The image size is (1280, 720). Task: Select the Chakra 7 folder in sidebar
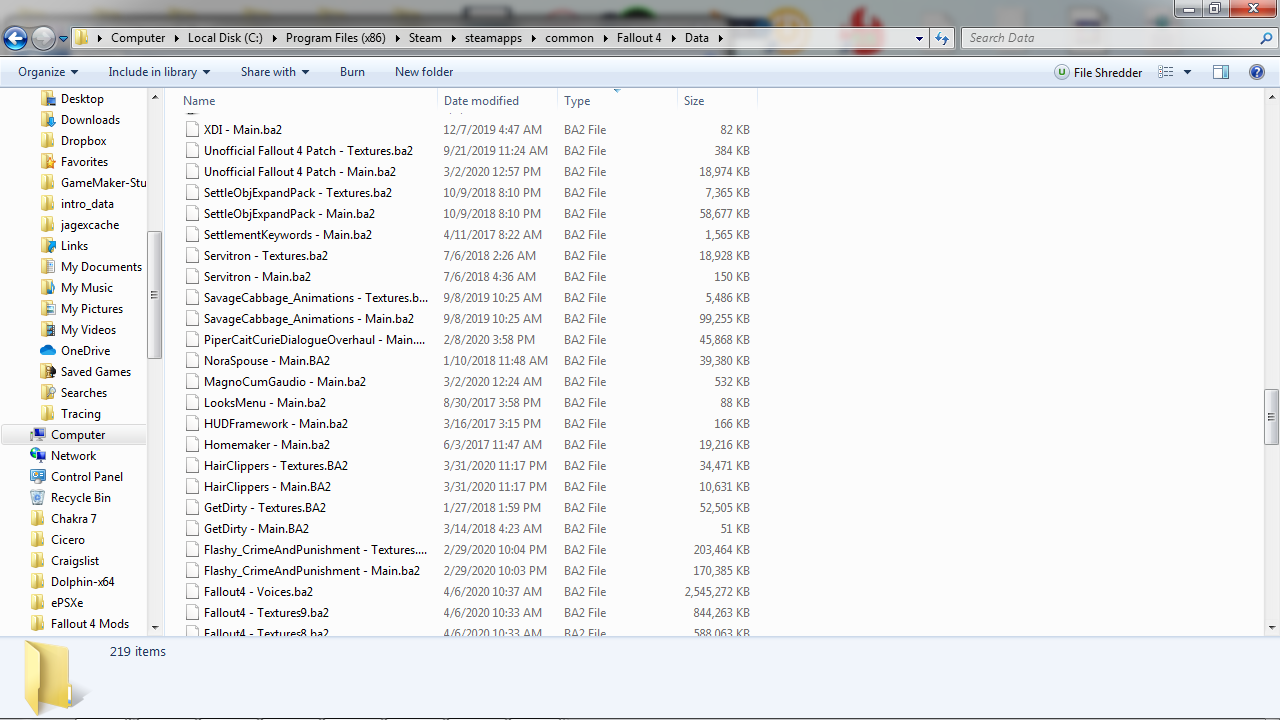[x=74, y=519]
